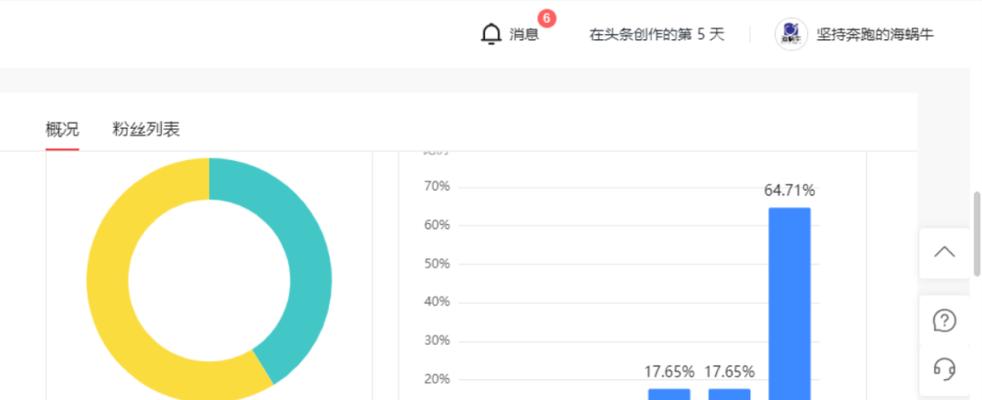Click the 20% axis label
This screenshot has height=400, width=982.
coord(437,379)
